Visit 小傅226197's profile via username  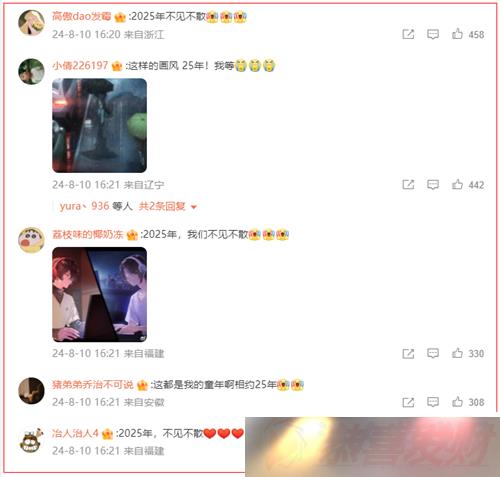click(80, 65)
